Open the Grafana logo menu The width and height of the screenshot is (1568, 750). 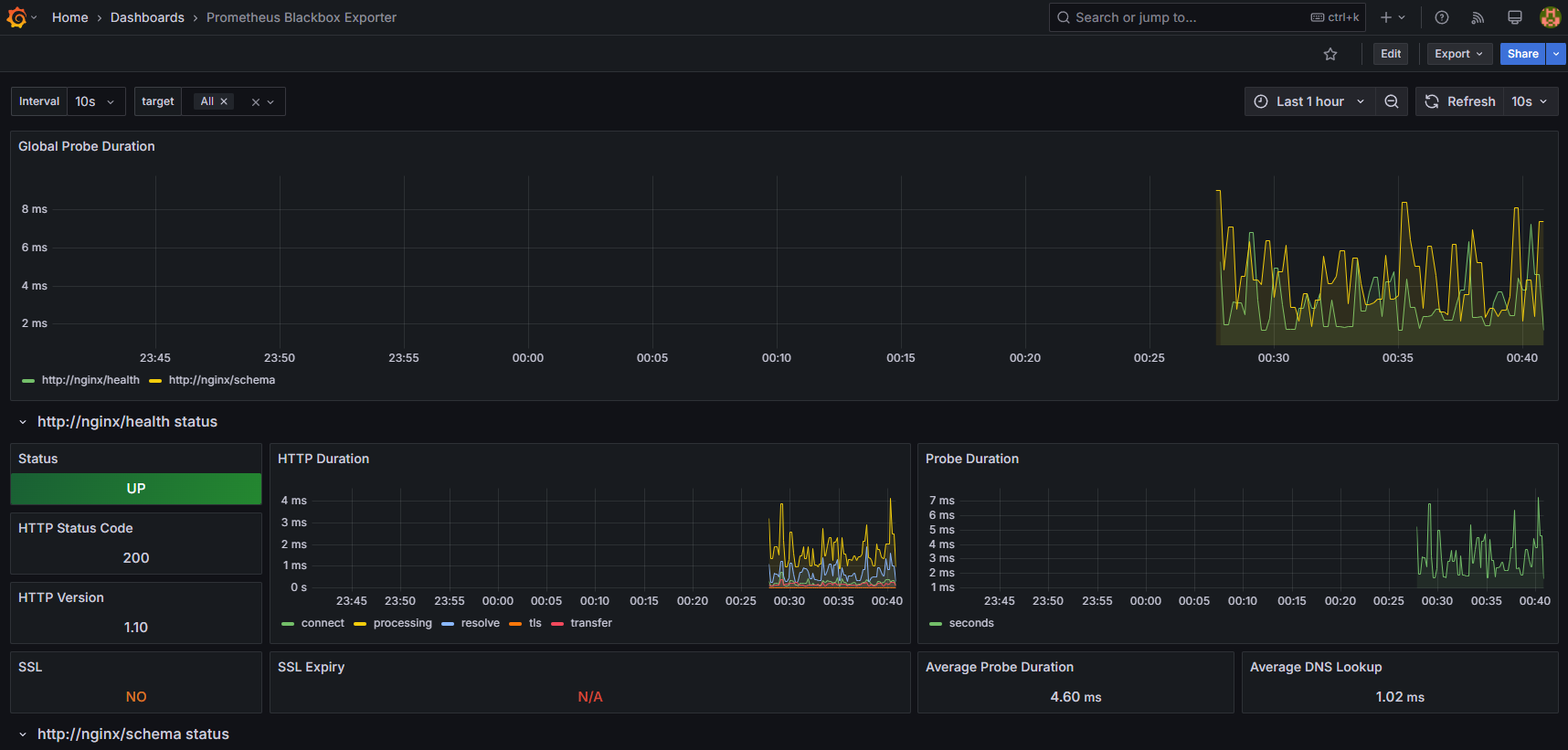pyautogui.click(x=16, y=17)
